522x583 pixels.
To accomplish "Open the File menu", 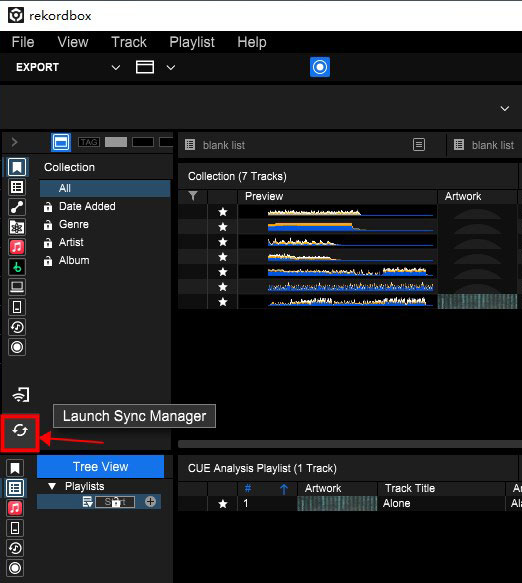I will pyautogui.click(x=23, y=42).
